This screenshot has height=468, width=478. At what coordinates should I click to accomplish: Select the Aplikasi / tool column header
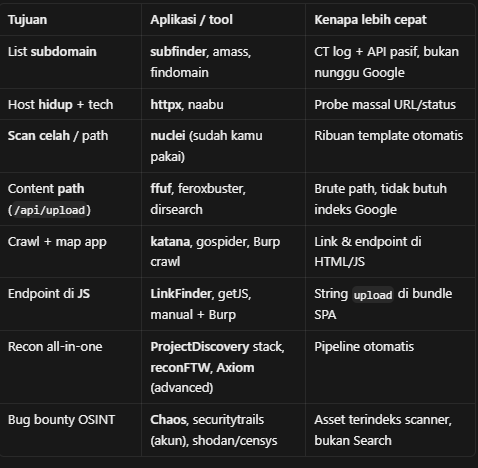[x=191, y=20]
